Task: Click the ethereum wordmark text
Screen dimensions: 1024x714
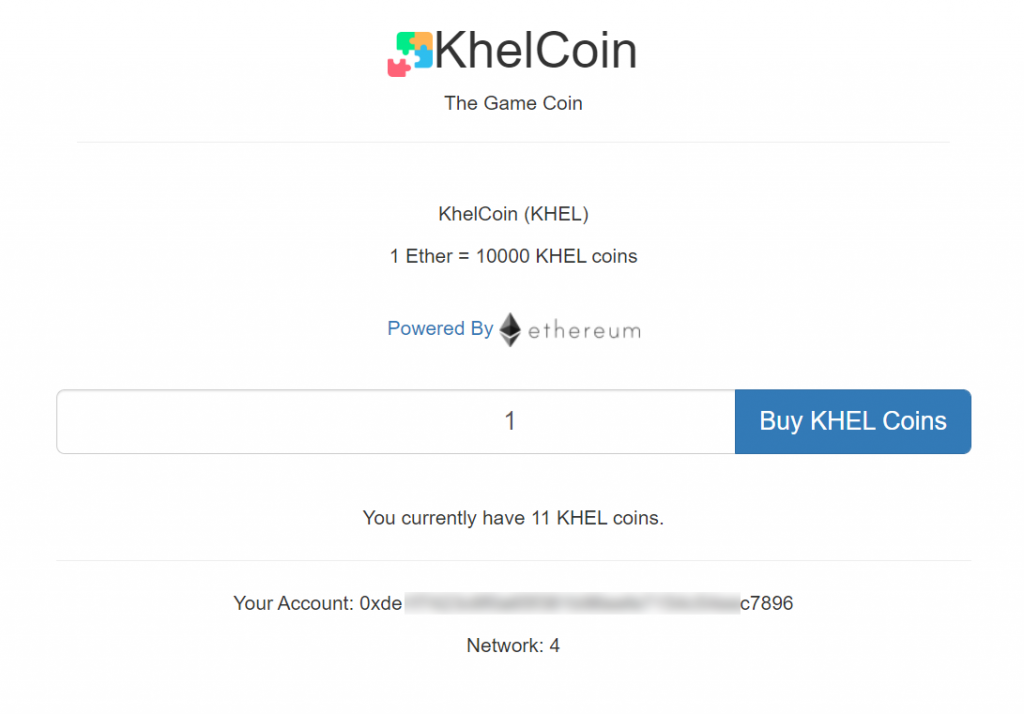Action: pyautogui.click(x=584, y=331)
